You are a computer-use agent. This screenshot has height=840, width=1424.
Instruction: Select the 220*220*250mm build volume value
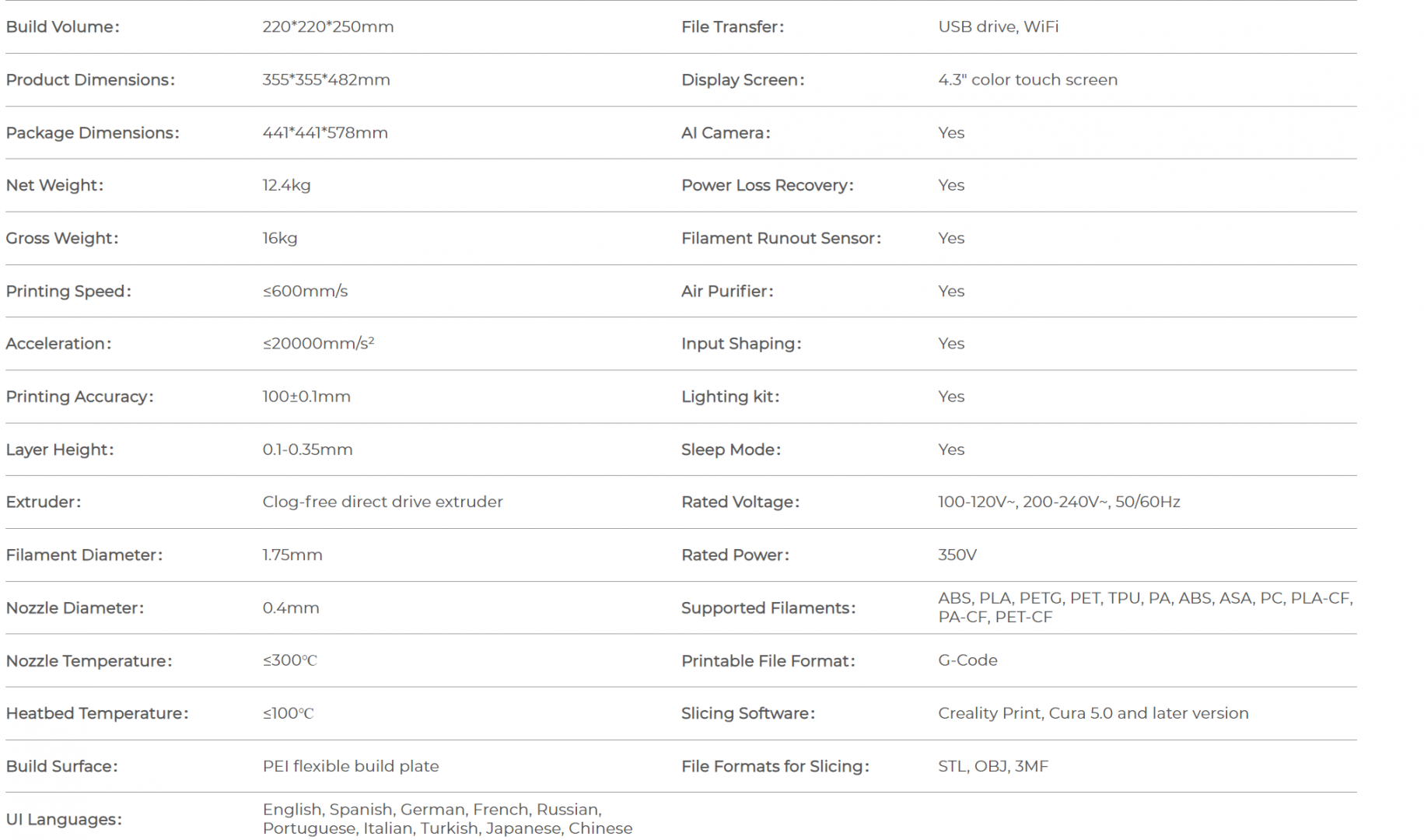[327, 26]
